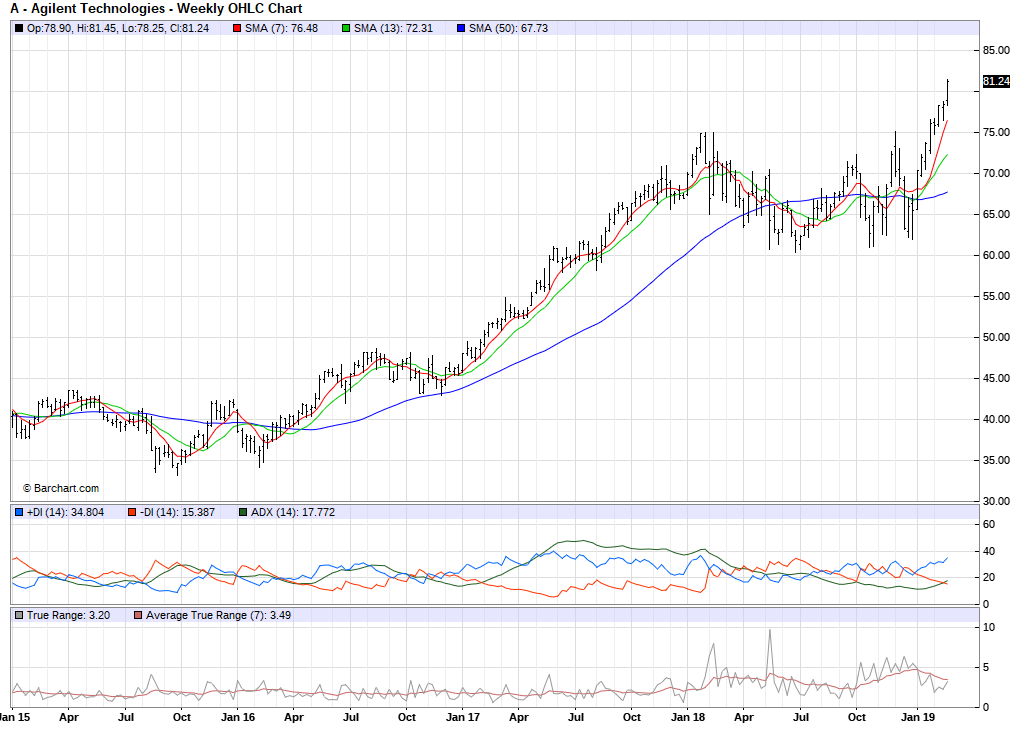Click the blue +DI (14) legend swatch
Image resolution: width=1021 pixels, height=748 pixels.
[x=19, y=512]
